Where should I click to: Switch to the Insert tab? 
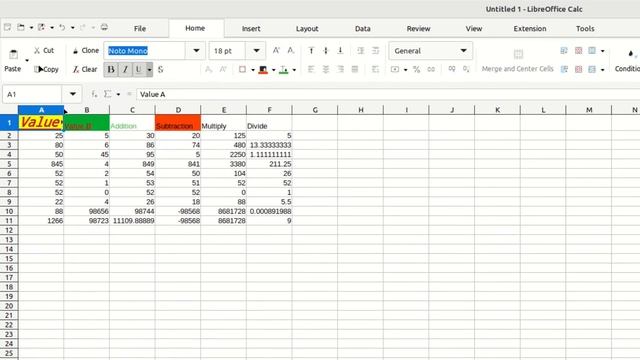tap(251, 29)
